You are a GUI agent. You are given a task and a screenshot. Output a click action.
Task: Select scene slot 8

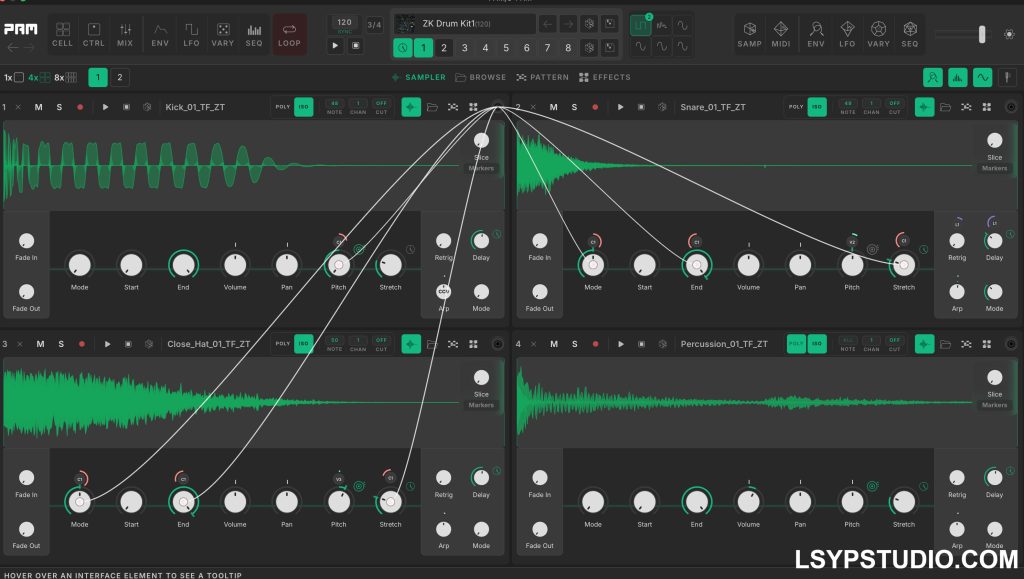tap(568, 48)
